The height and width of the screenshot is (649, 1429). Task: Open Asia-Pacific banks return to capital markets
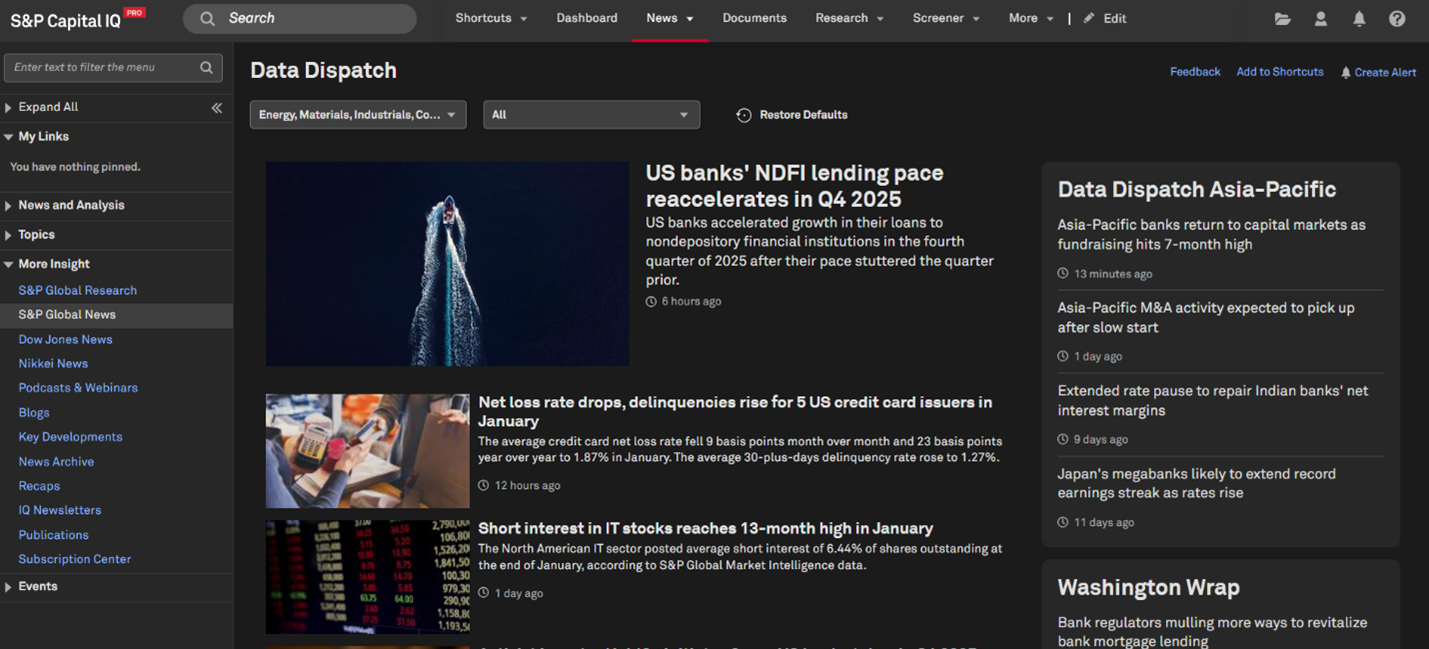coord(1211,235)
